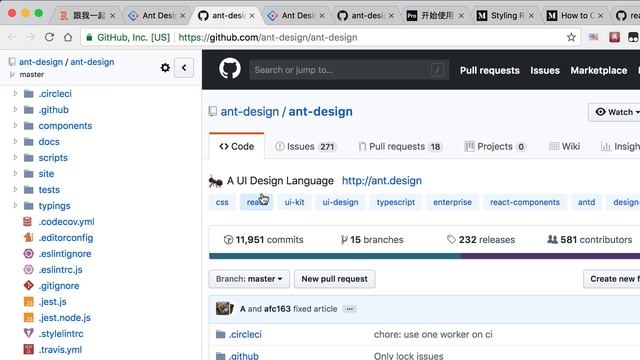Click the ui-kit topic tag
Image resolution: width=640 pixels, height=360 pixels.
(x=294, y=202)
